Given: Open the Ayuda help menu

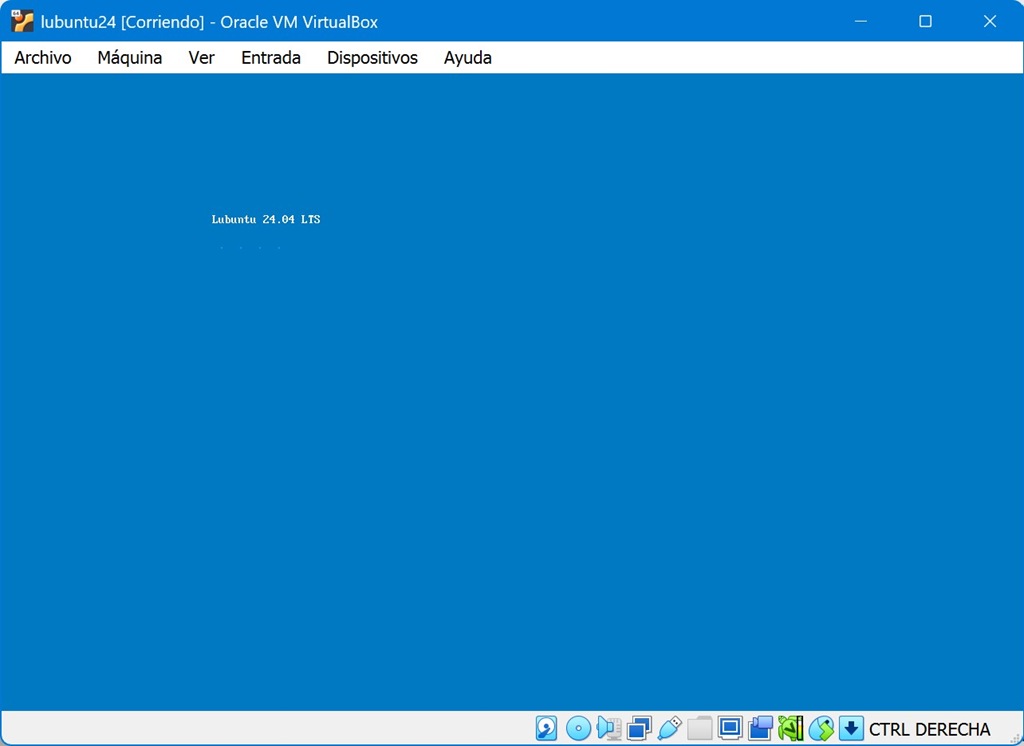Looking at the screenshot, I should [x=467, y=58].
